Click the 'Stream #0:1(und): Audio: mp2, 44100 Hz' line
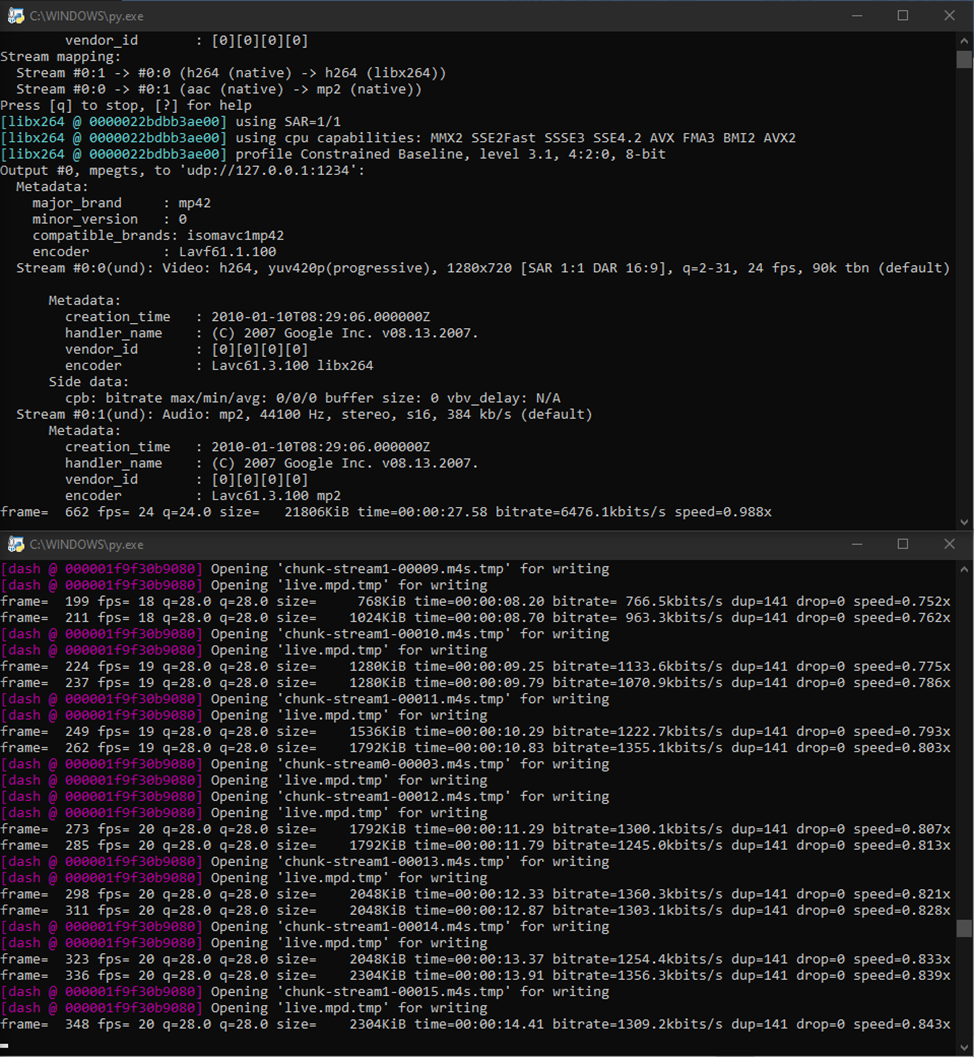974x1057 pixels. point(304,414)
